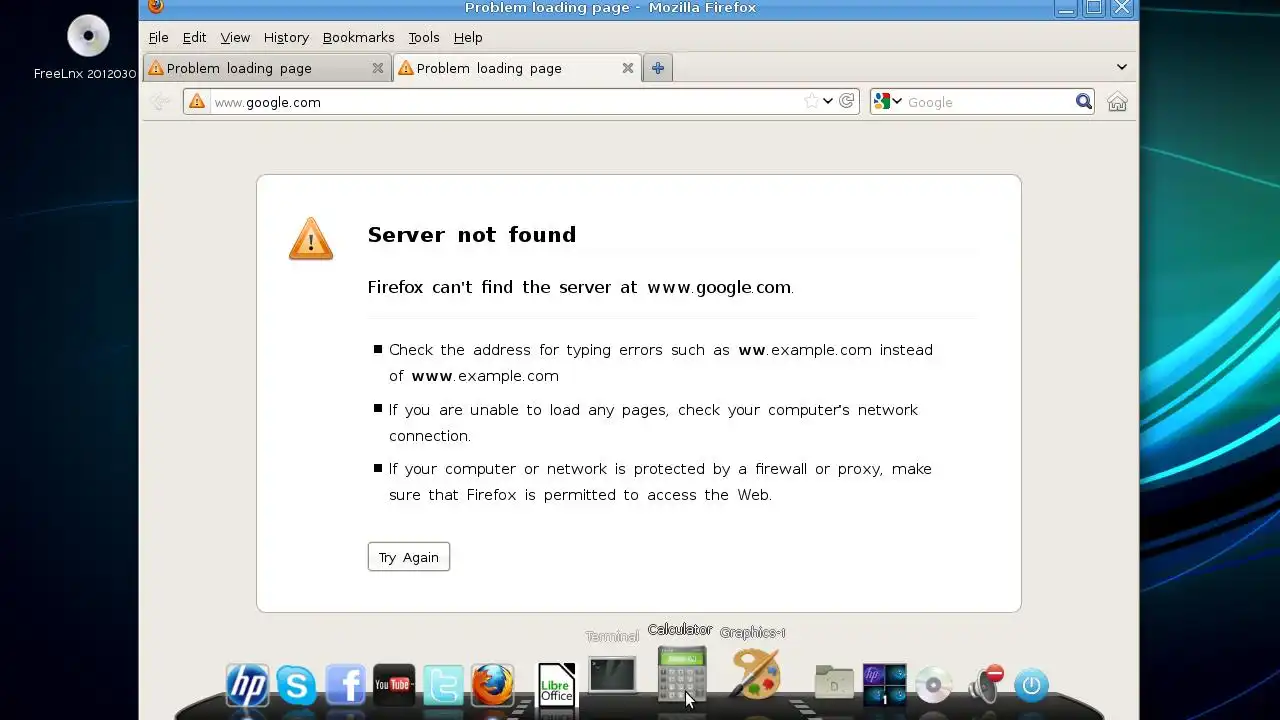
Task: Open the list all tabs dropdown
Action: [1122, 67]
